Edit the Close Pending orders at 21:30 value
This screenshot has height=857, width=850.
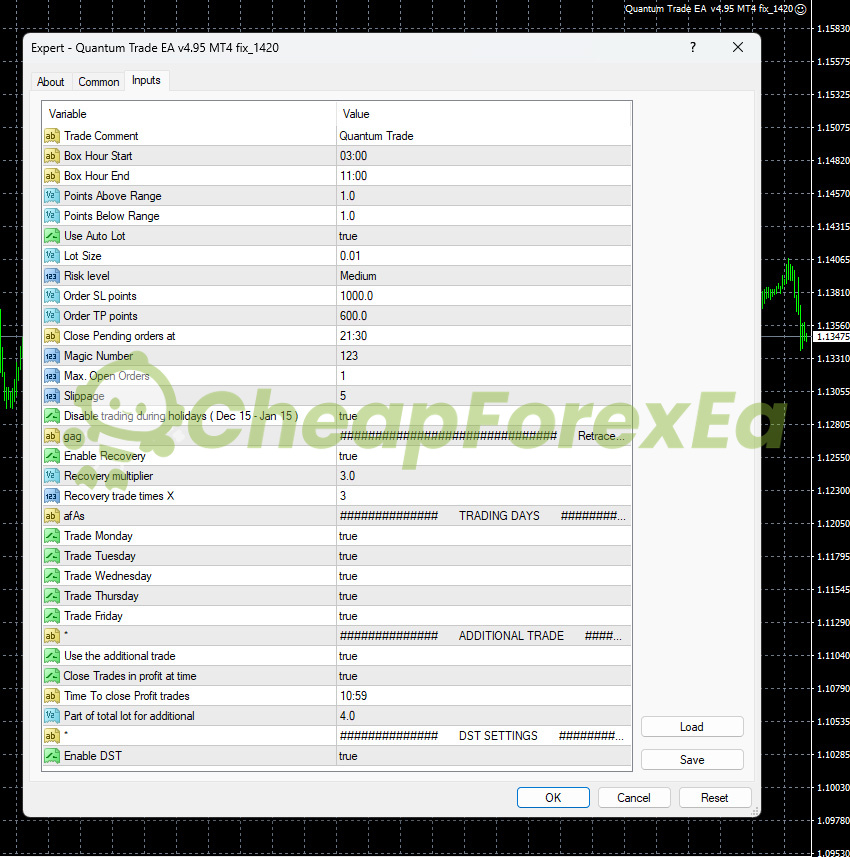click(x=484, y=336)
